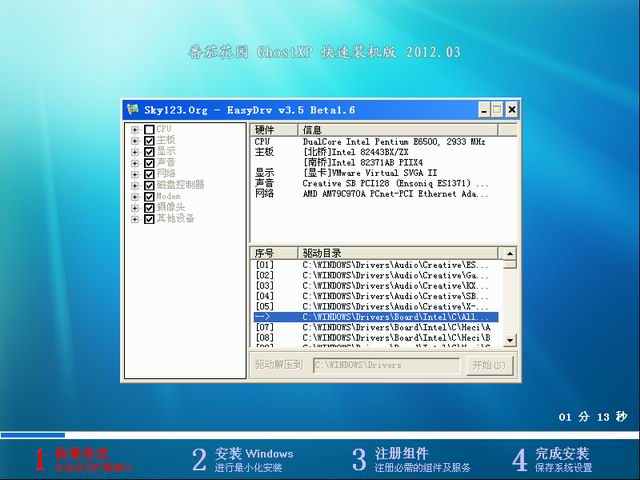Select driver row [01] Creative\ES
The image size is (640, 480).
pos(376,265)
